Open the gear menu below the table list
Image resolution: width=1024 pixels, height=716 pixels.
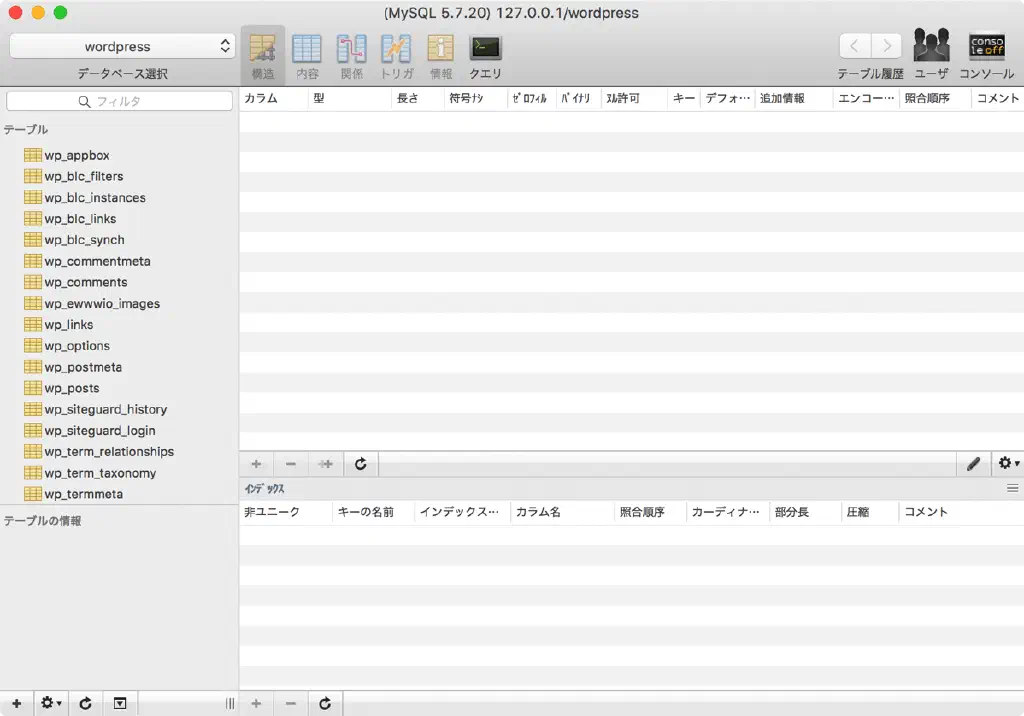click(50, 703)
